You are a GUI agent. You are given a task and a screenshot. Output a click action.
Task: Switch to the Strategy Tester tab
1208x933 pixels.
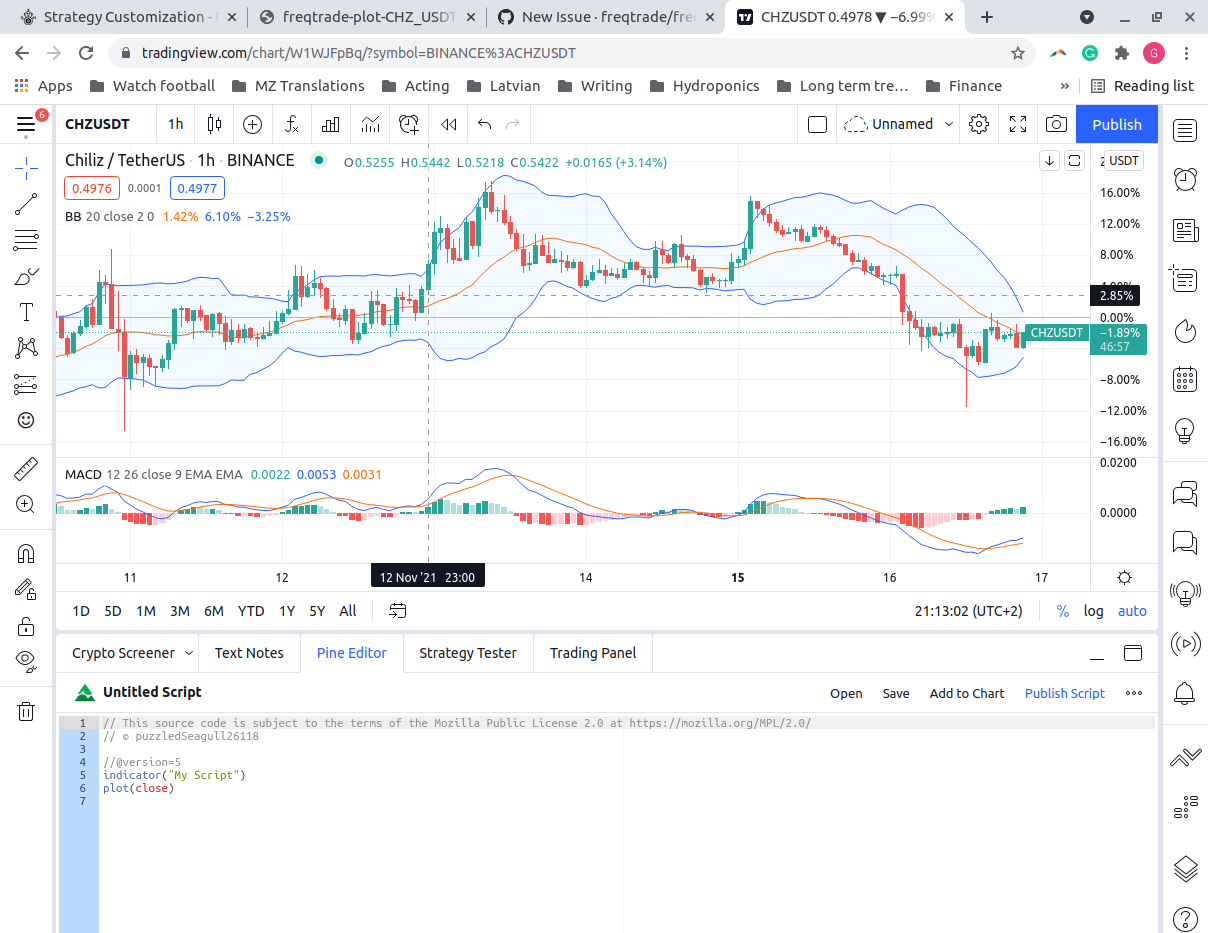point(467,653)
